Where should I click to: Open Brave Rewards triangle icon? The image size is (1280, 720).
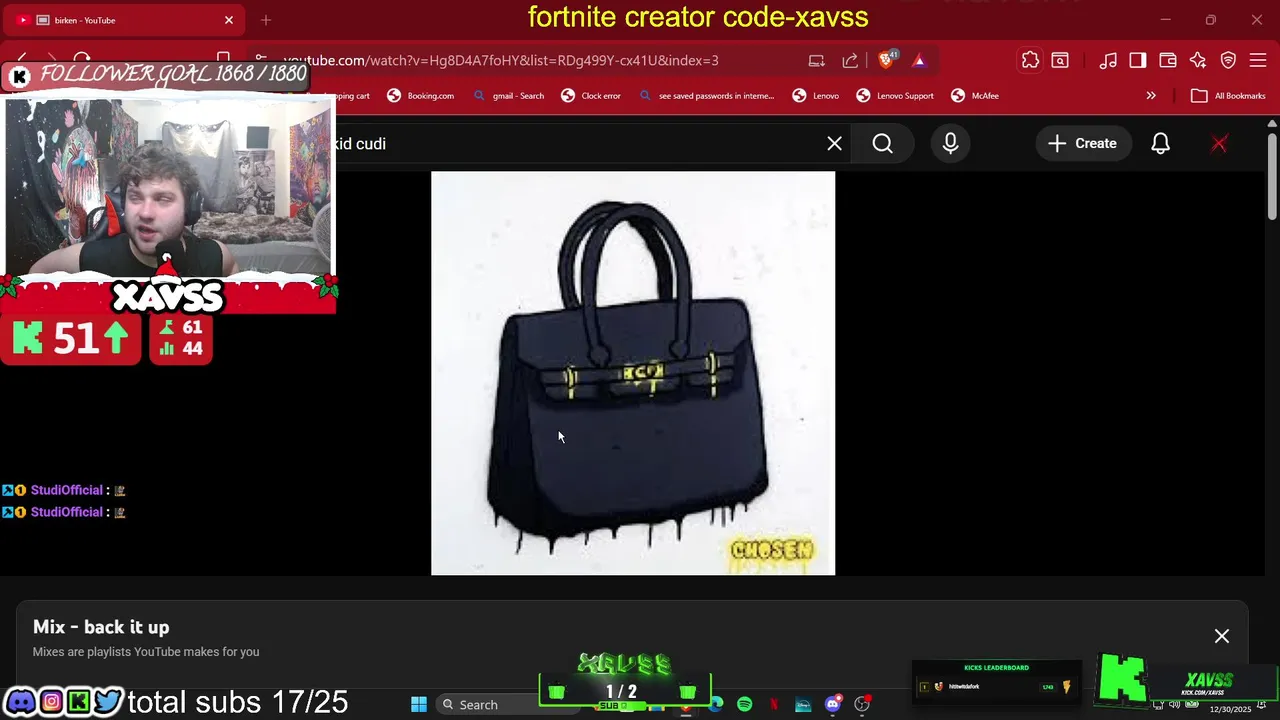point(919,60)
